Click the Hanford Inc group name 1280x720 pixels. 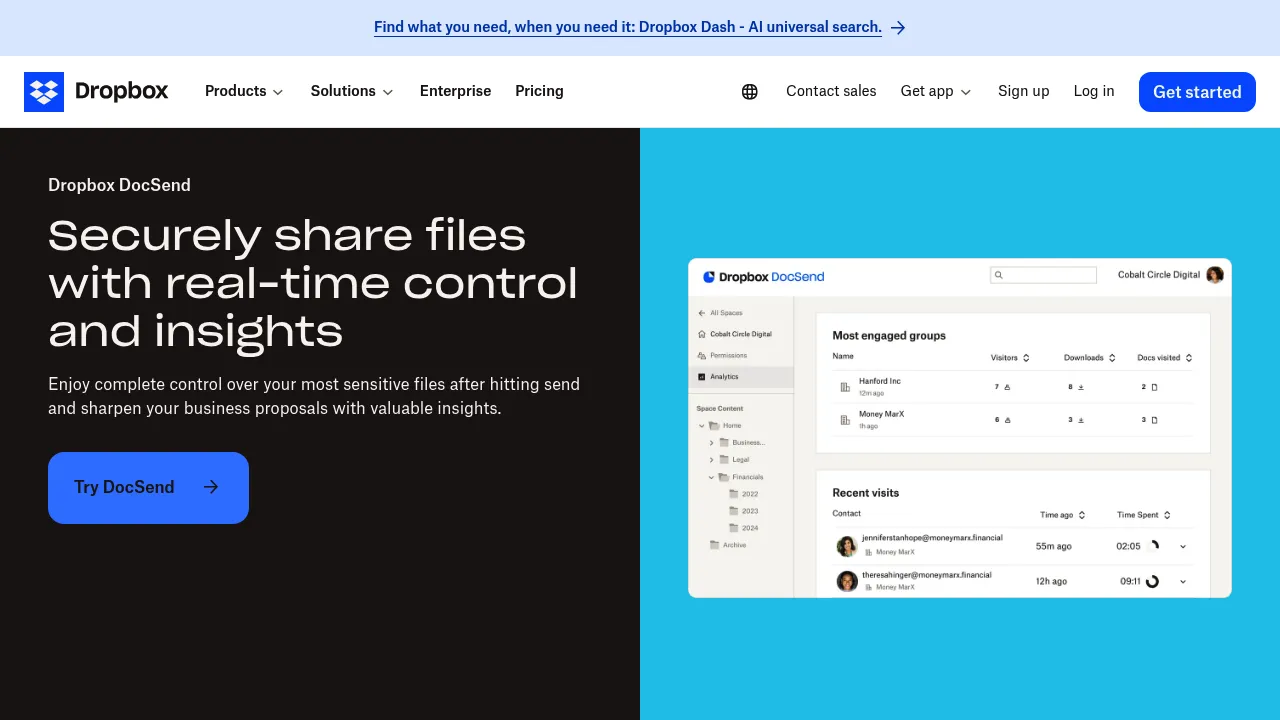(x=880, y=381)
